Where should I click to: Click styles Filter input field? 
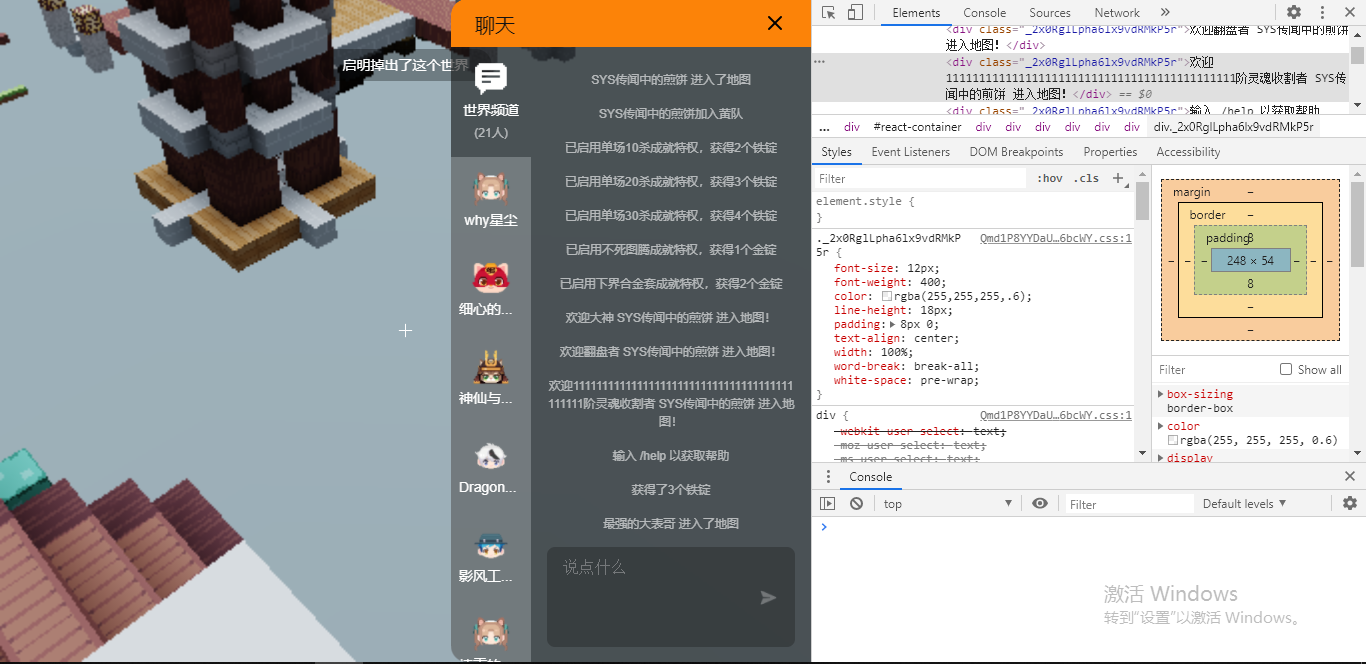(x=920, y=178)
